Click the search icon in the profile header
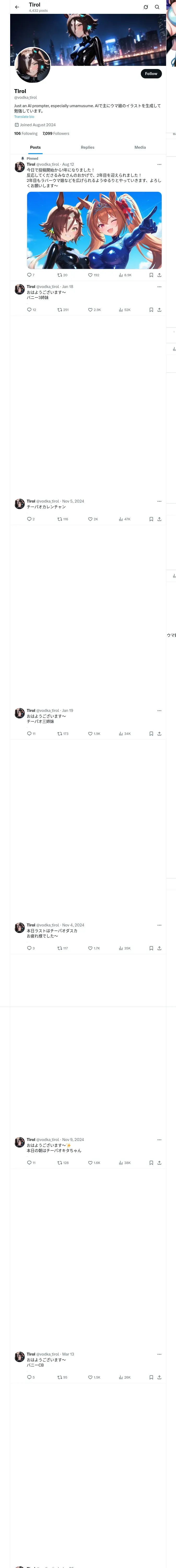This screenshot has width=176, height=1568. click(157, 7)
